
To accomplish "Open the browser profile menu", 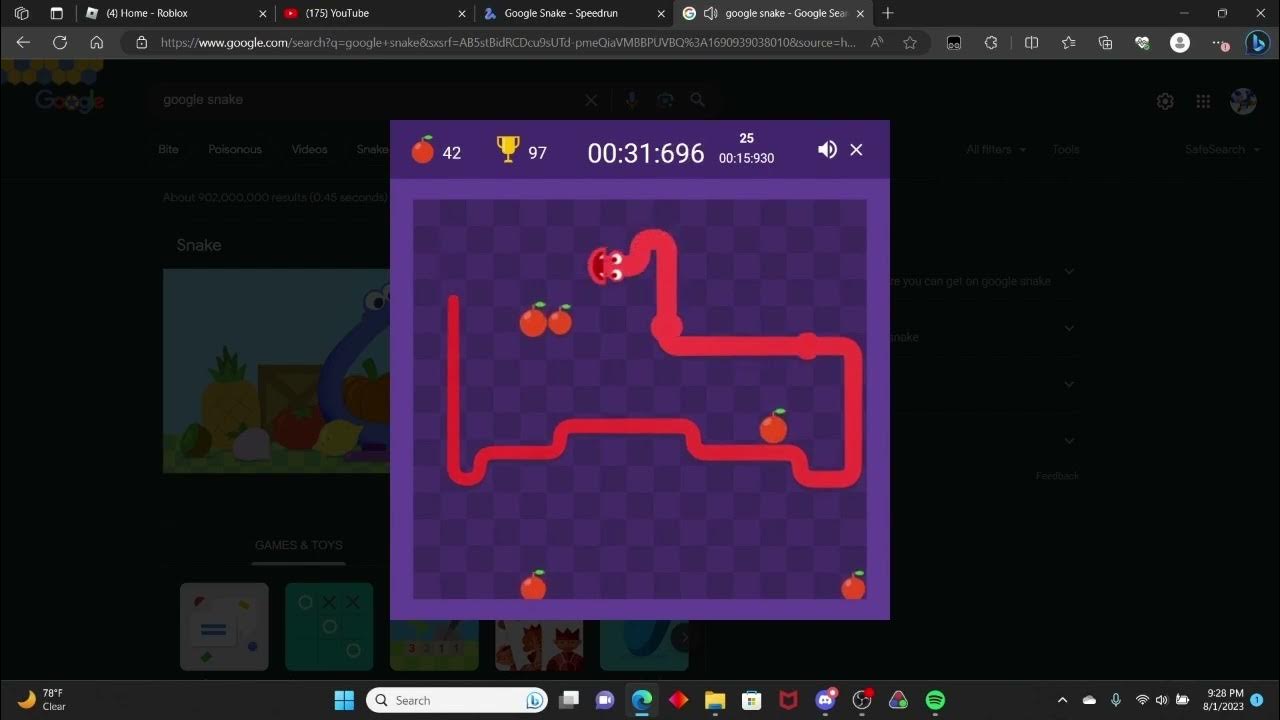I will tap(1180, 43).
